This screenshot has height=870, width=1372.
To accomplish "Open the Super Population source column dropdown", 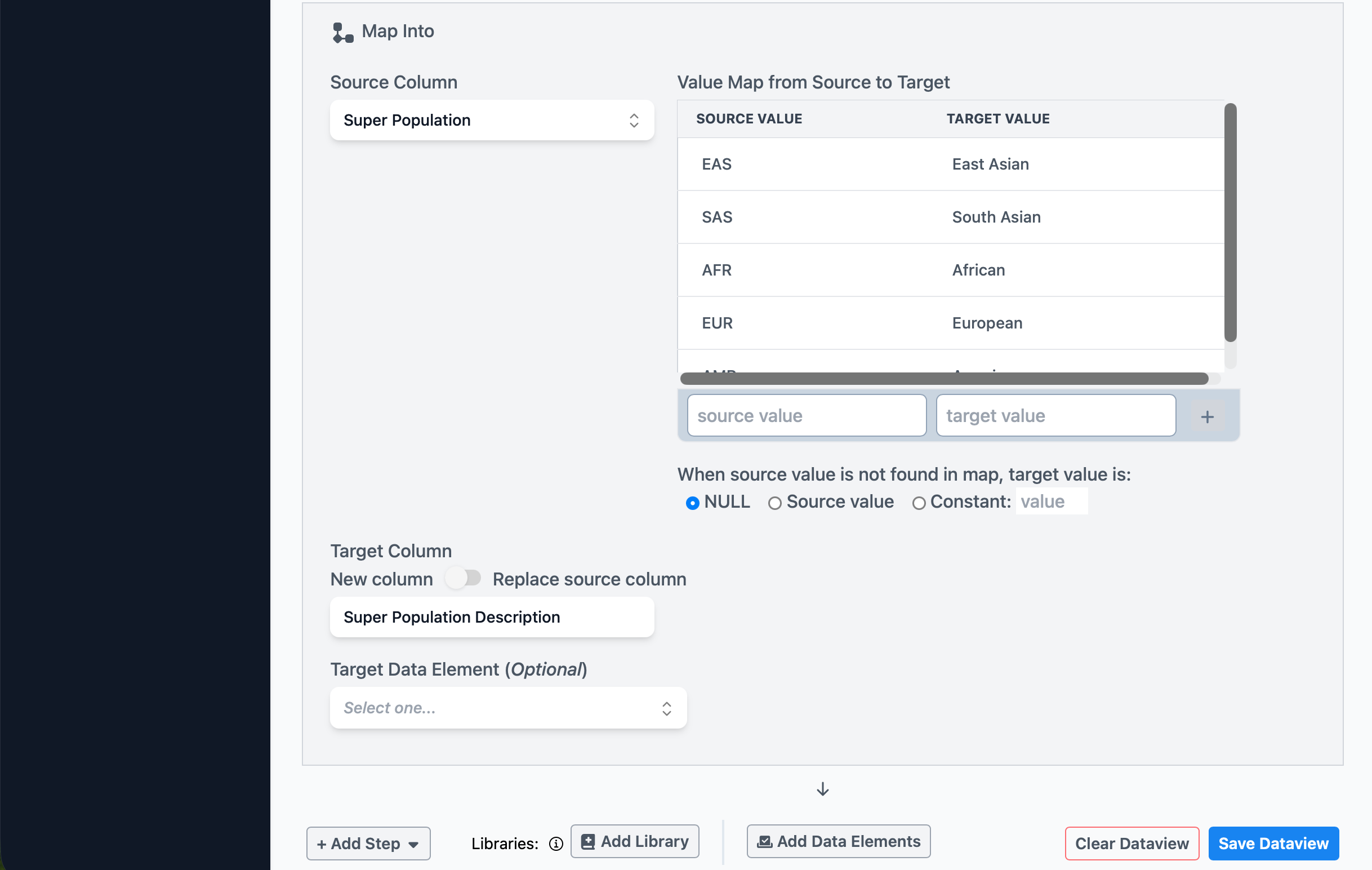I will (x=492, y=120).
